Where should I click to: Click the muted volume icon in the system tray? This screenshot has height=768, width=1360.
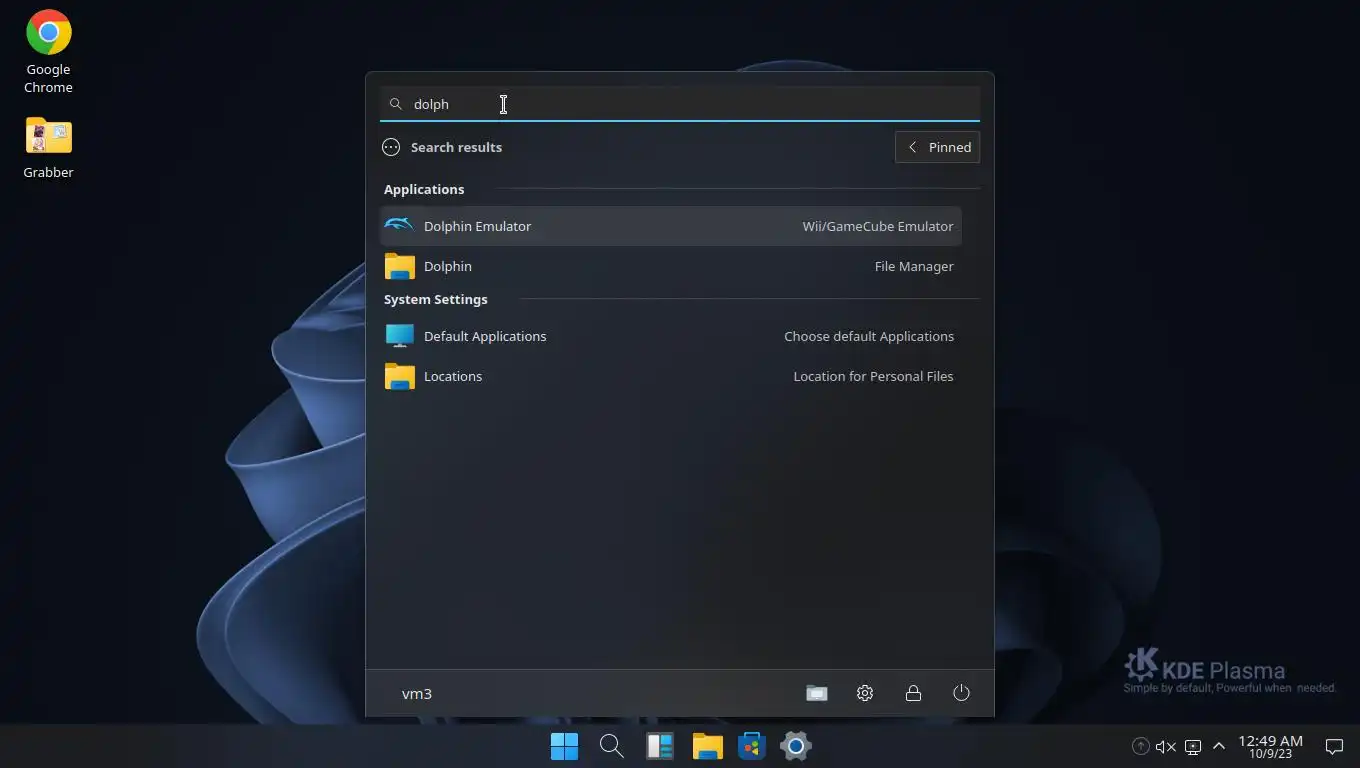pos(1166,746)
